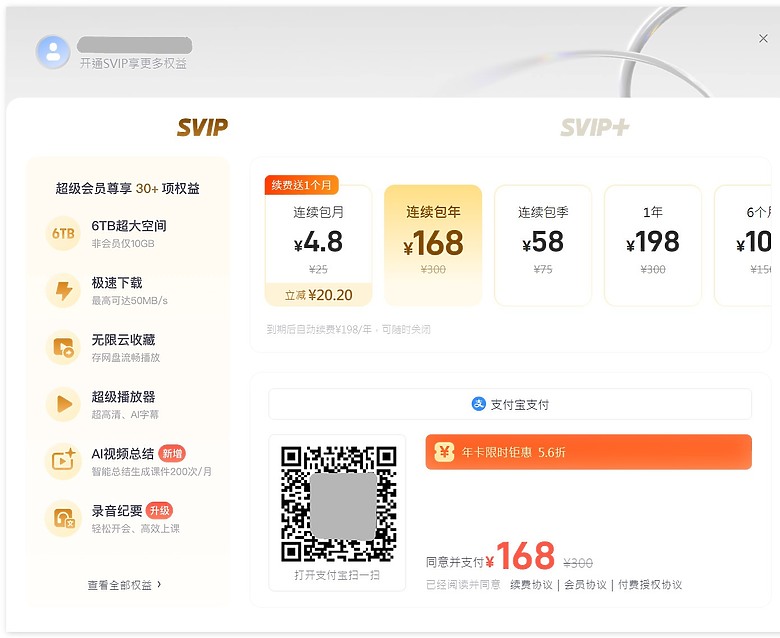The height and width of the screenshot is (638, 780).
Task: Open the 付费授权协议 link
Action: 650,585
